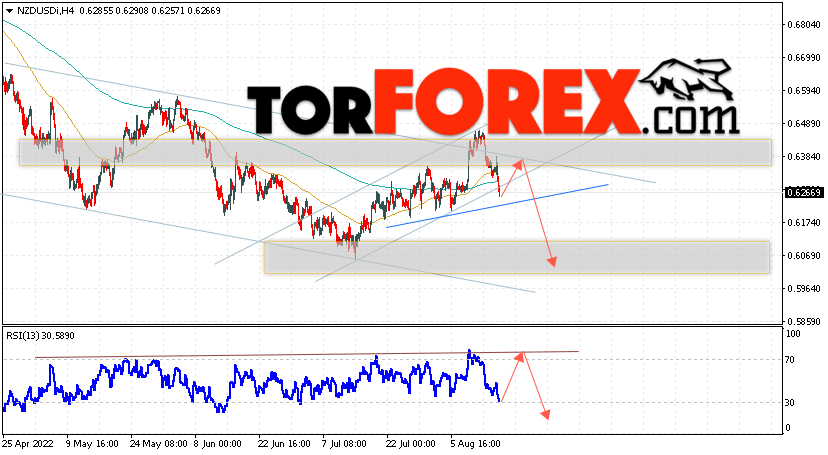Click price scale value 0.58590
Image resolution: width=828 pixels, height=455 pixels.
804,321
